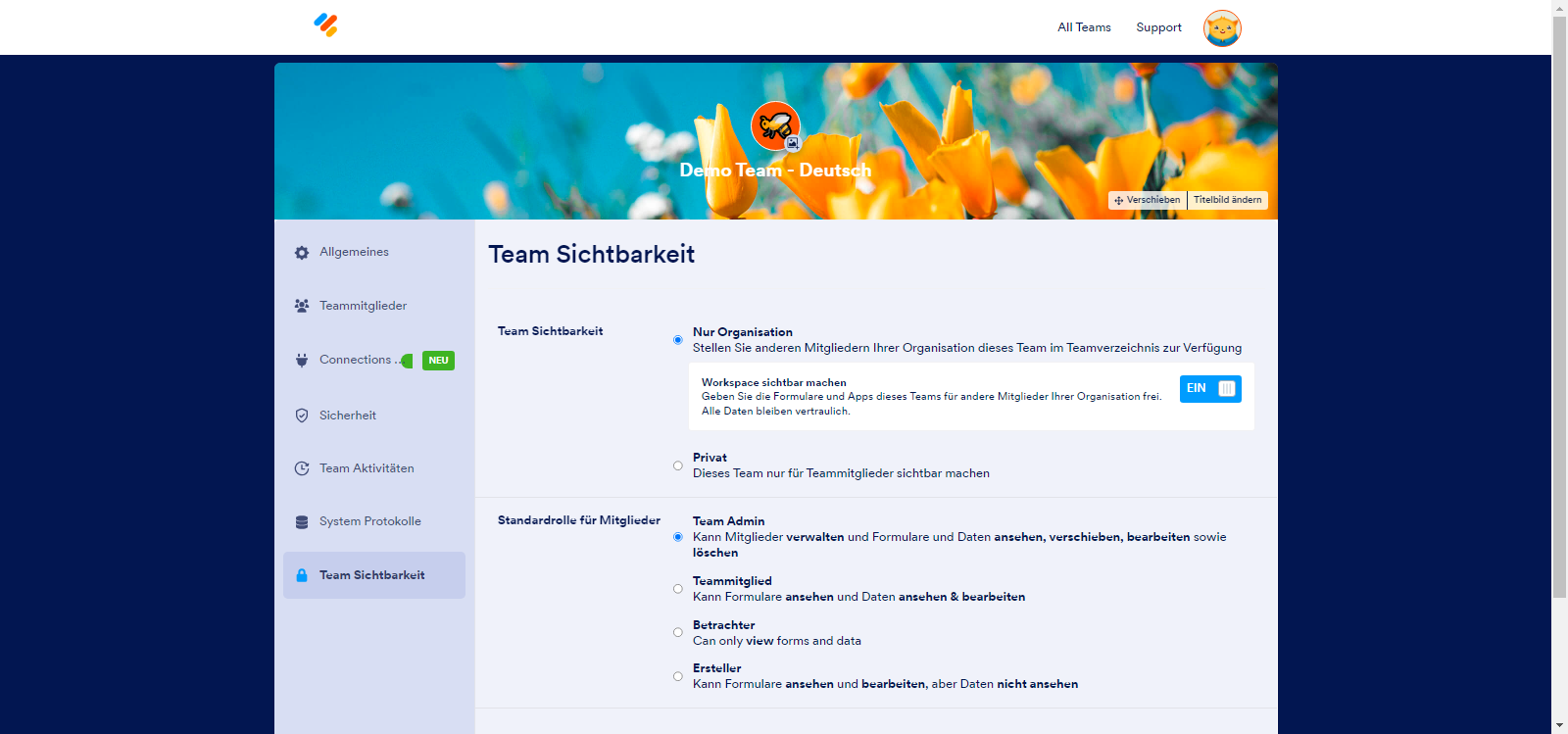Click the Sicherheit shield icon

pos(302,416)
